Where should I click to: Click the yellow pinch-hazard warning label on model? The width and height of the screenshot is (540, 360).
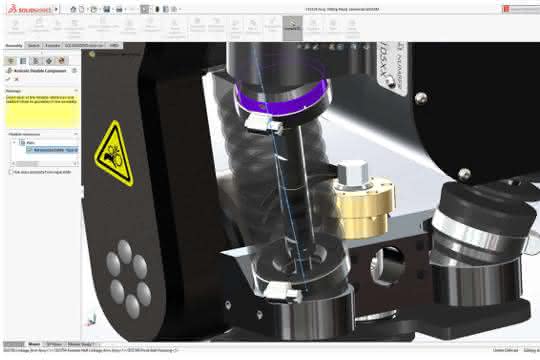[113, 154]
